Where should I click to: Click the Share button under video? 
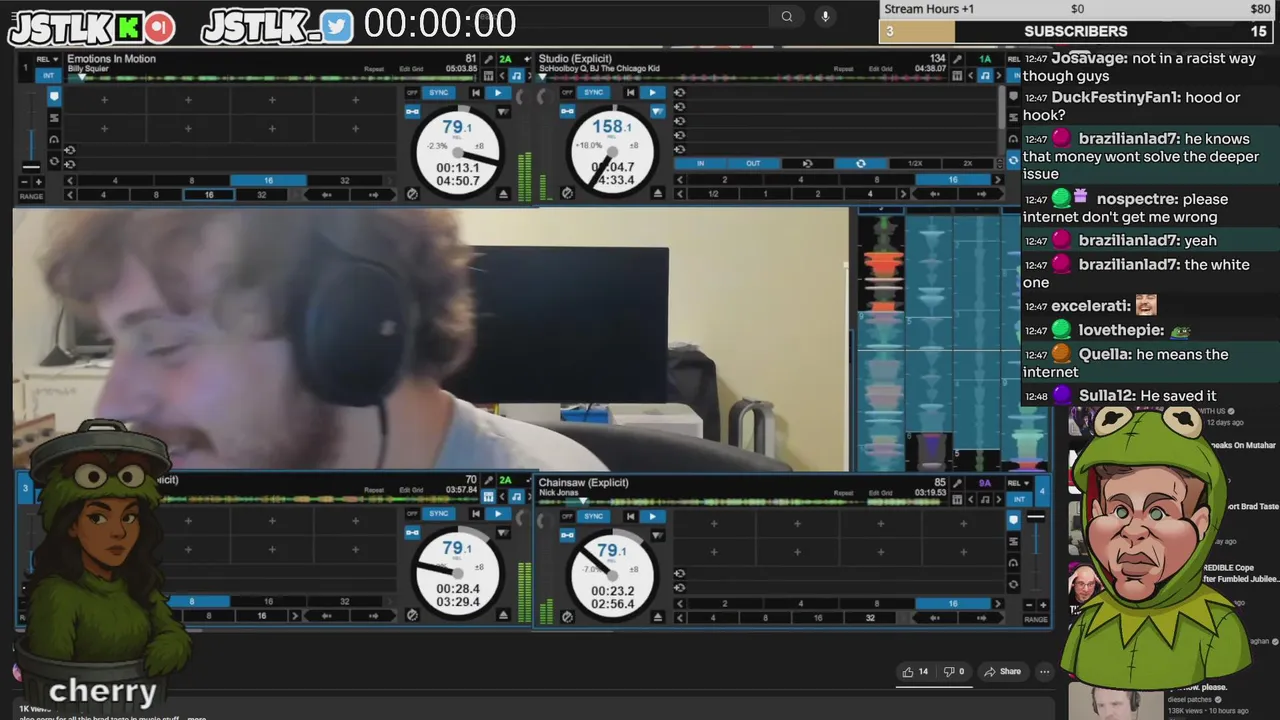[1002, 672]
